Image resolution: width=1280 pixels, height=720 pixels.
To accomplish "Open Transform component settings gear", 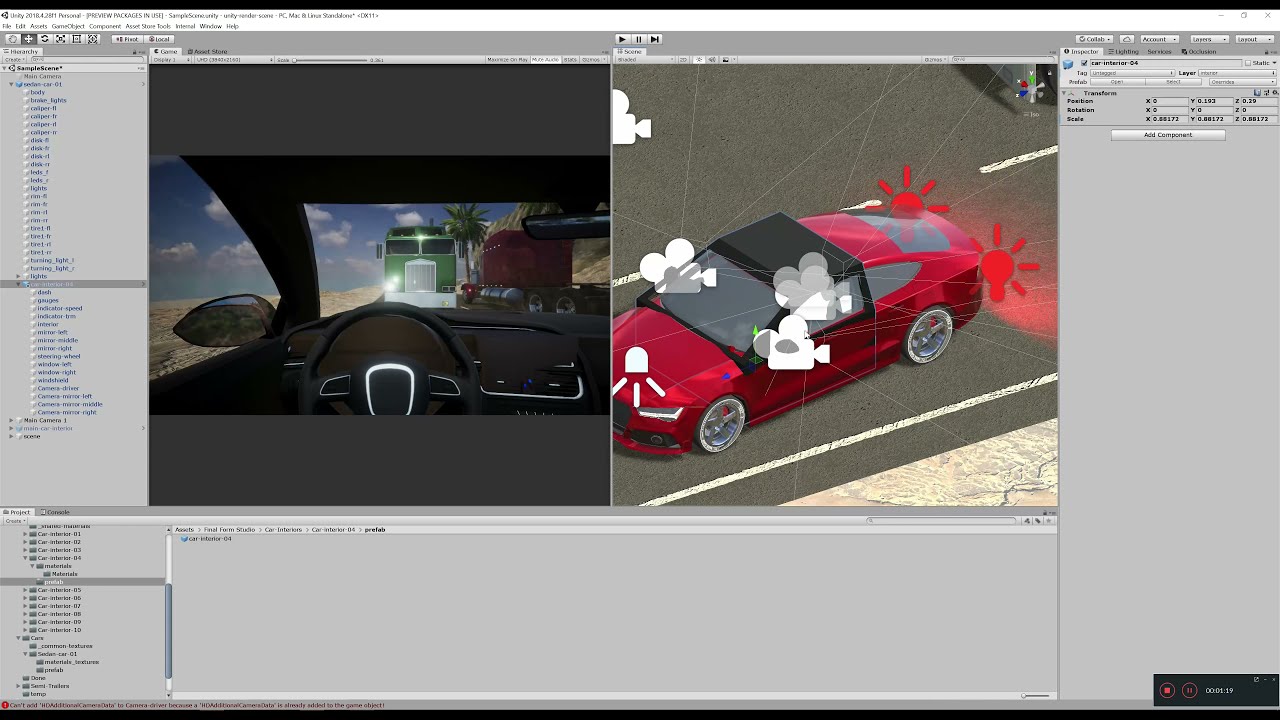I will (x=1274, y=93).
